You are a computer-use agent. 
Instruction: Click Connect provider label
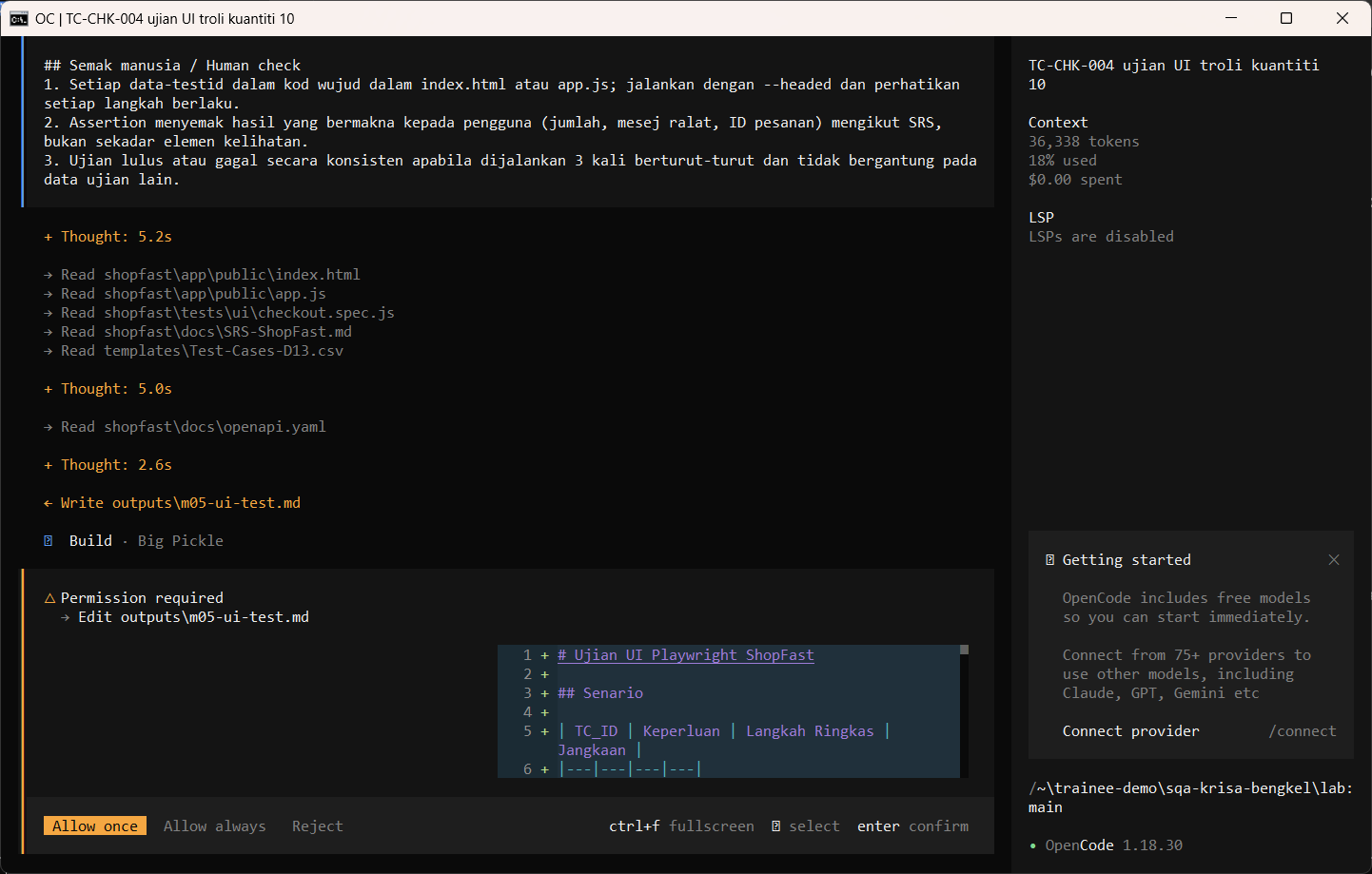[x=1130, y=731]
